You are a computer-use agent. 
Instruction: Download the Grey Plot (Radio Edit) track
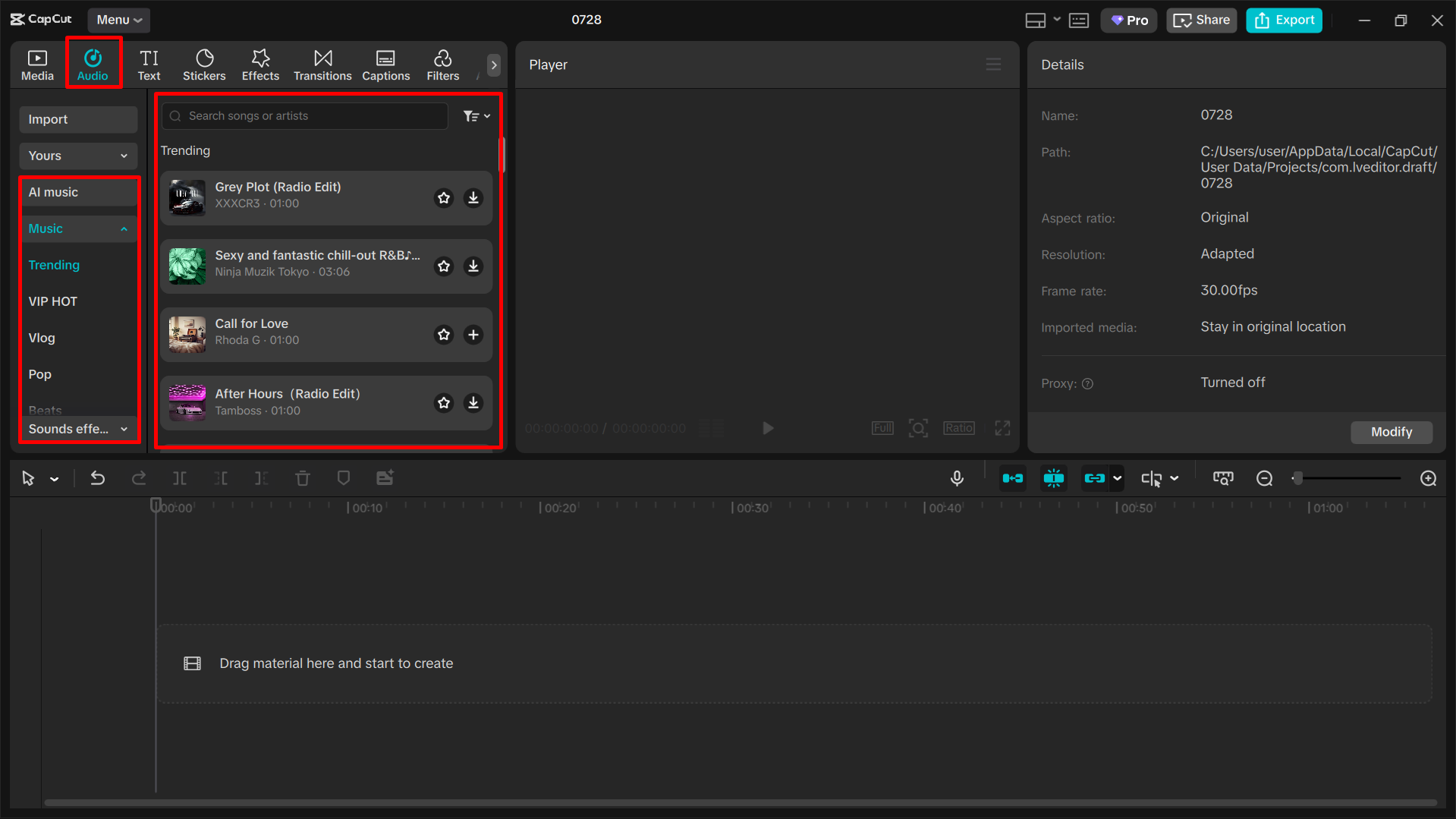[x=473, y=198]
